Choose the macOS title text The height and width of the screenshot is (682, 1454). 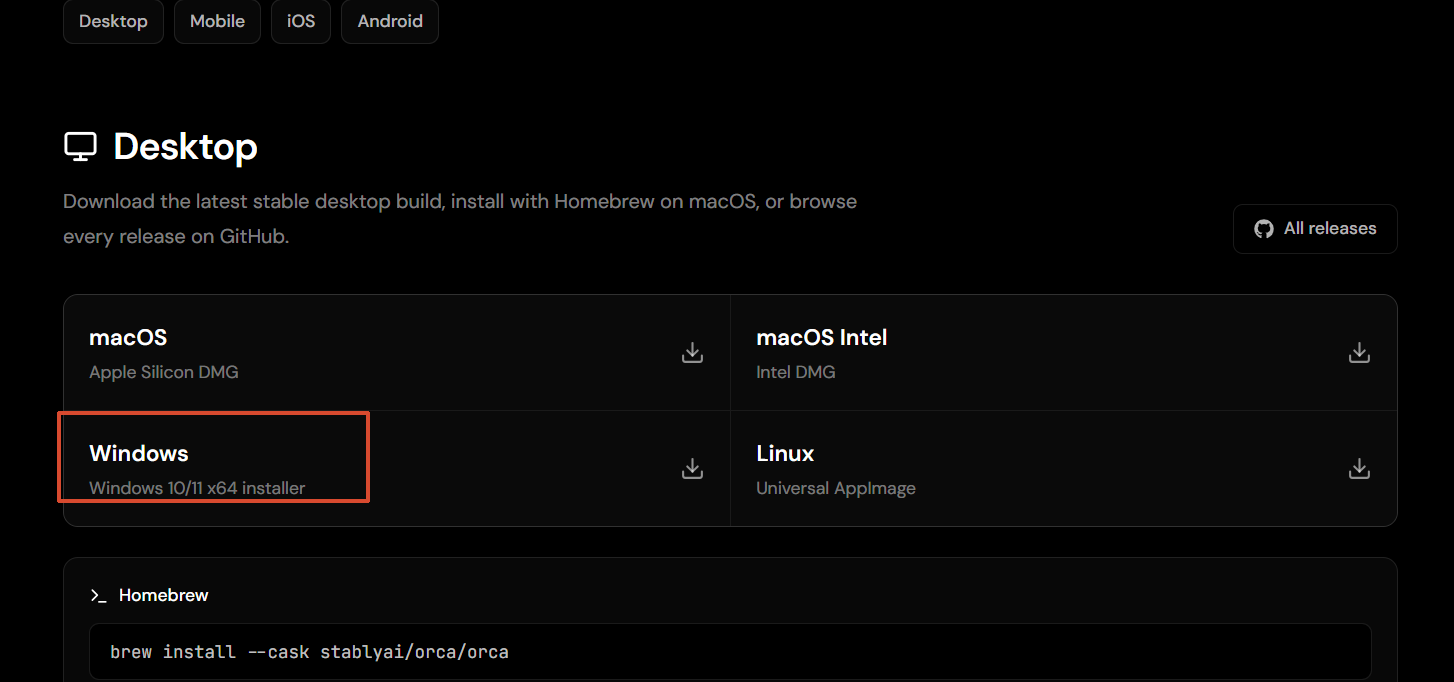coord(128,338)
